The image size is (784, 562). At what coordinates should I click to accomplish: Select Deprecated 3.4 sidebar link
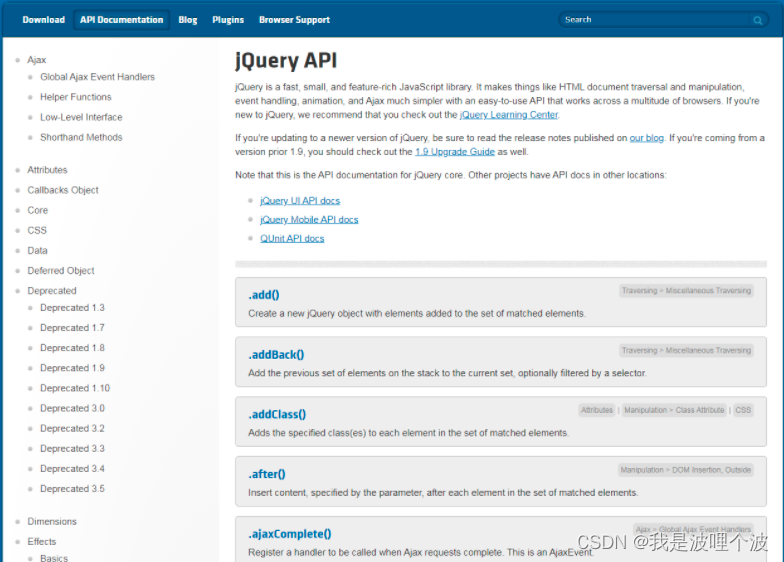point(72,468)
